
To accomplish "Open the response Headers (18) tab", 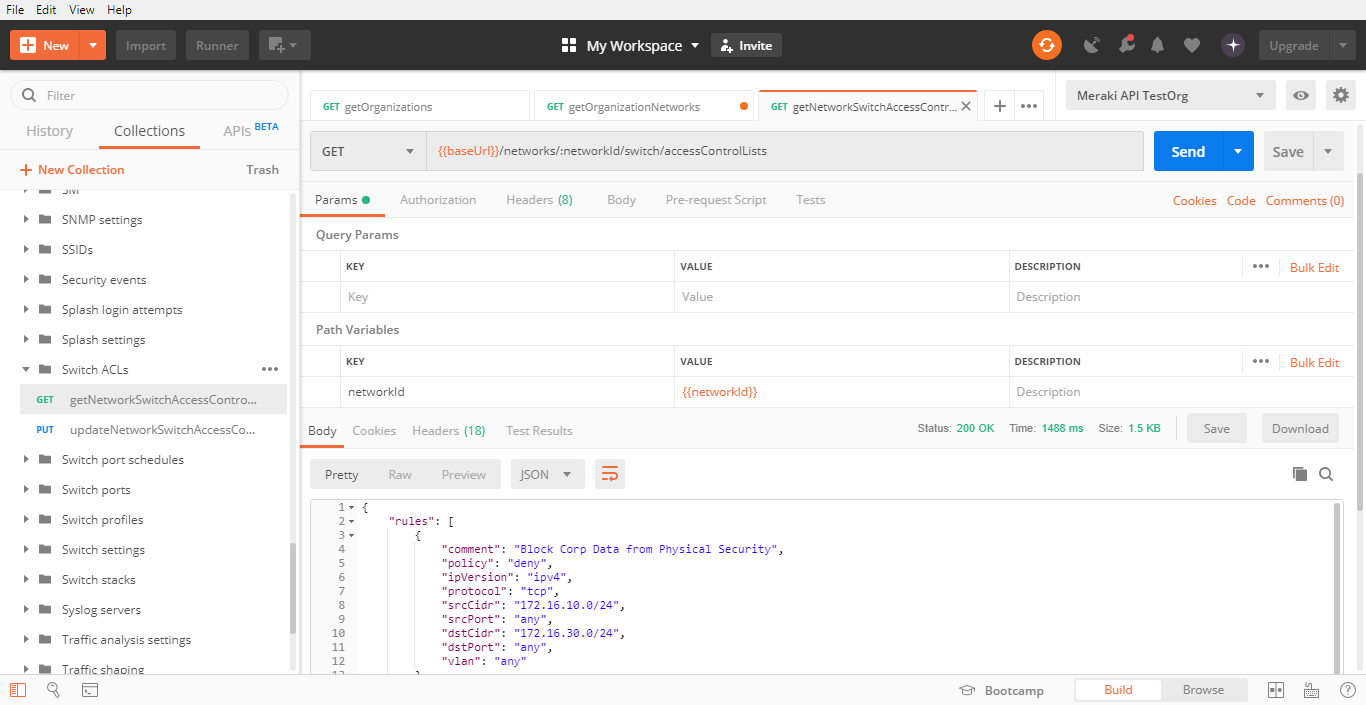I will pos(448,431).
